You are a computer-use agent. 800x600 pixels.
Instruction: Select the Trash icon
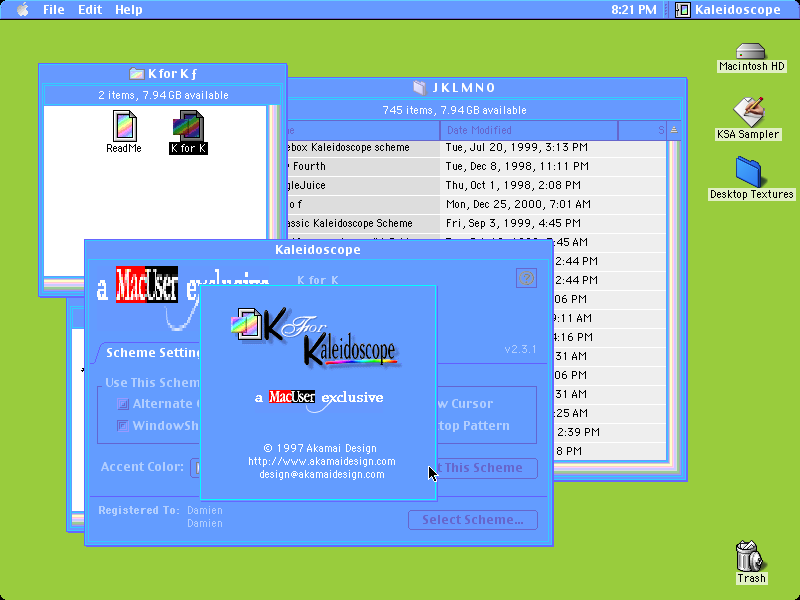tap(751, 562)
